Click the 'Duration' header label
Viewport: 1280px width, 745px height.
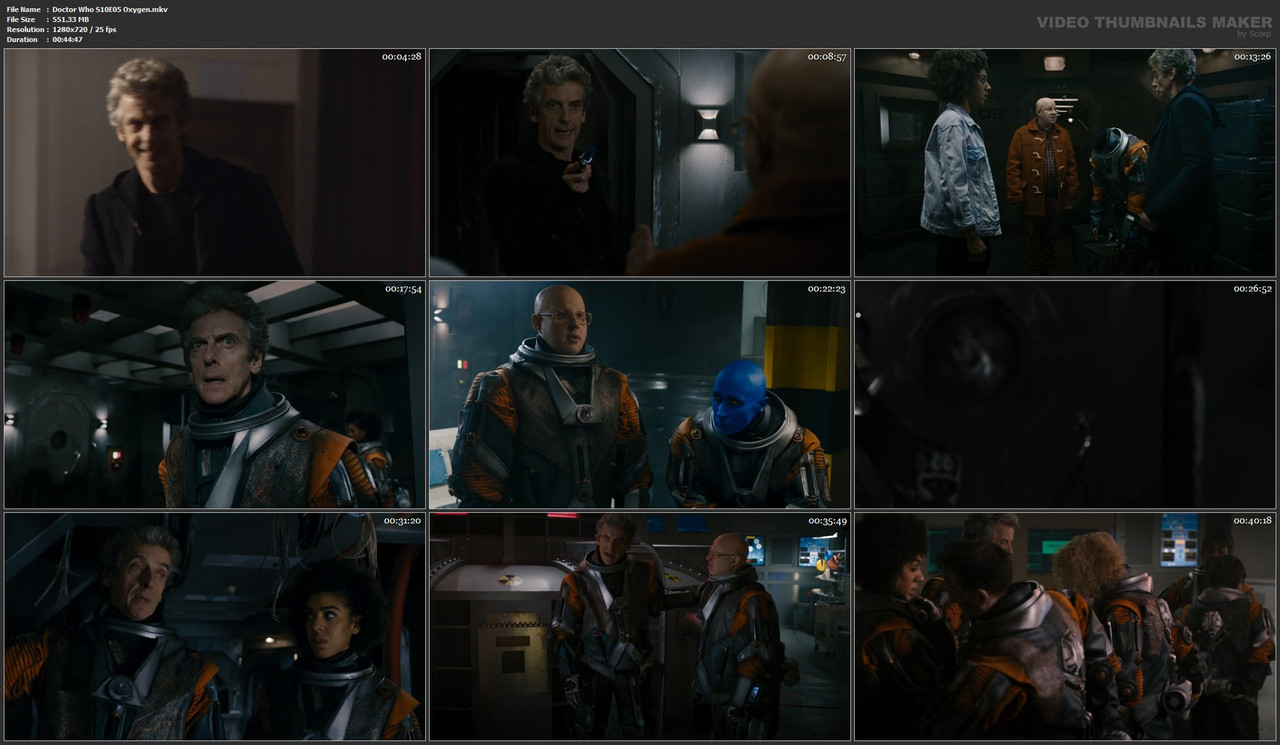tap(22, 39)
